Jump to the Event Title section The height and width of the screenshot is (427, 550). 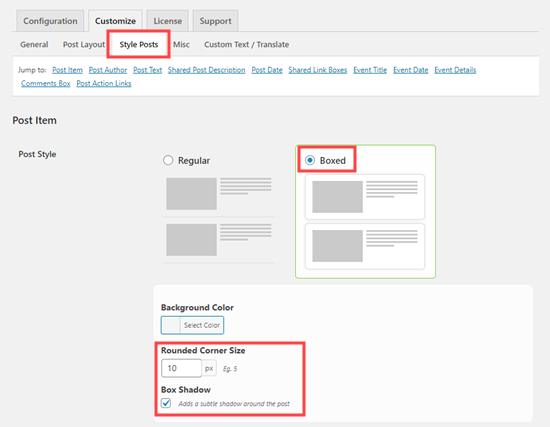tap(370, 70)
